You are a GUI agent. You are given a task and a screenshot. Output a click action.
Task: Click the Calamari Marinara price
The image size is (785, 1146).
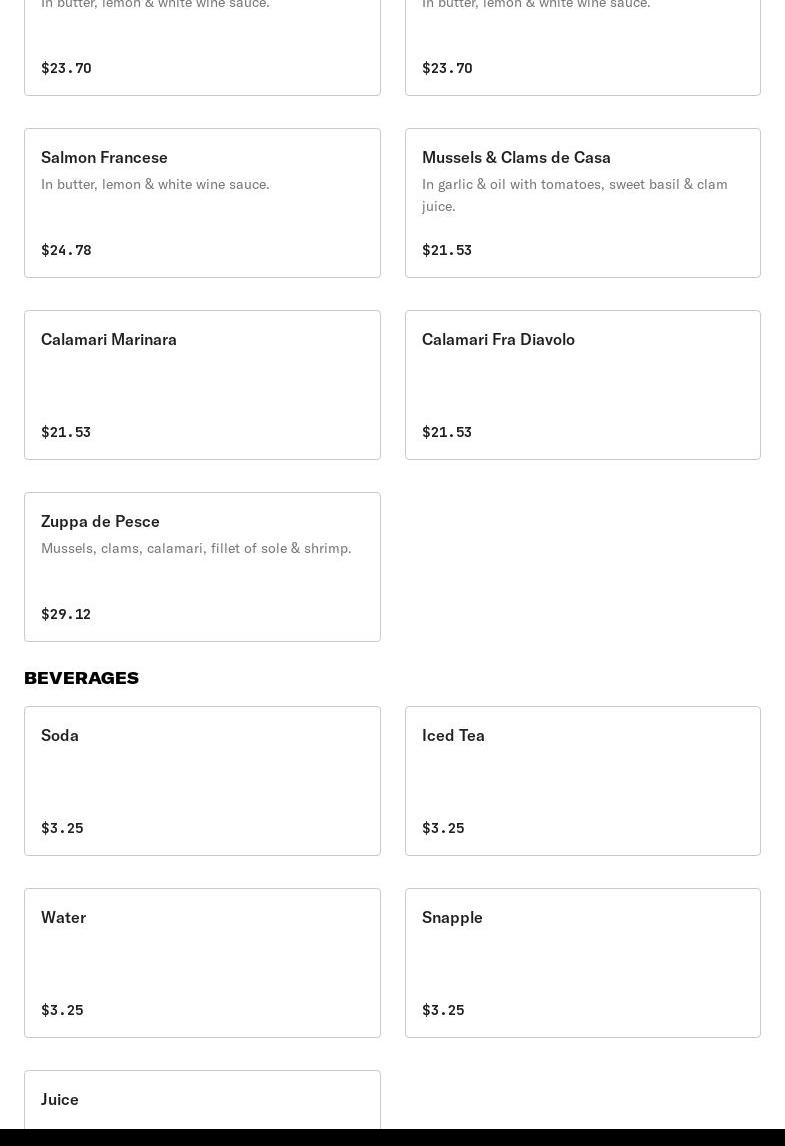(66, 432)
